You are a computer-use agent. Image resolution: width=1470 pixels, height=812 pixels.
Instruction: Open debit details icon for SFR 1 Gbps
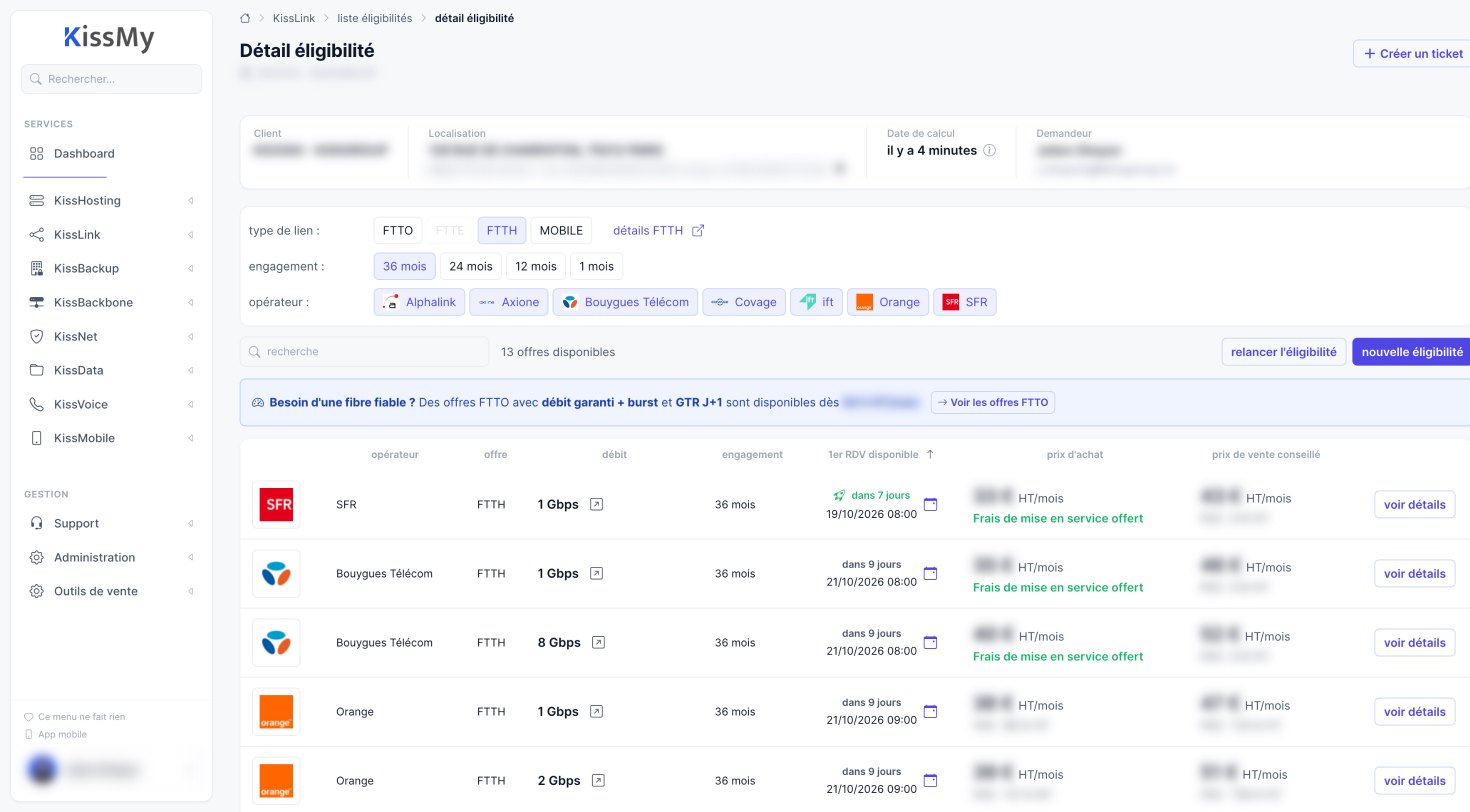(x=596, y=505)
